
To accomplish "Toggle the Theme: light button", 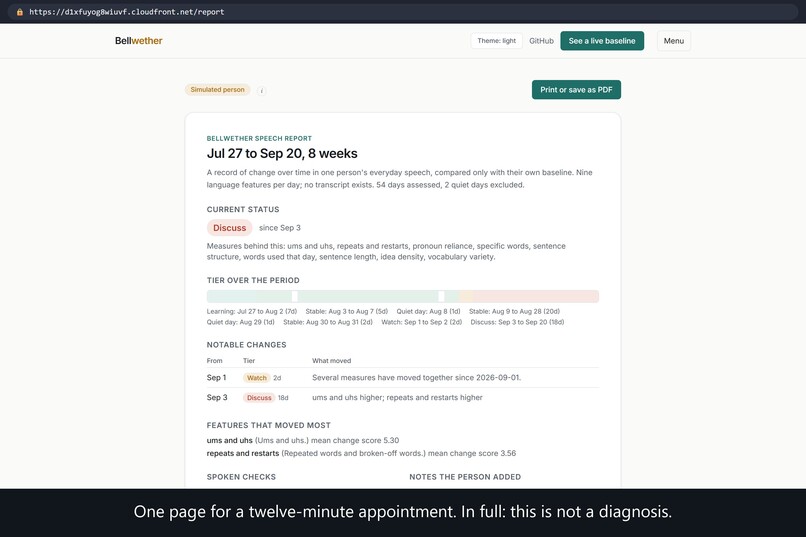I will pyautogui.click(x=496, y=41).
